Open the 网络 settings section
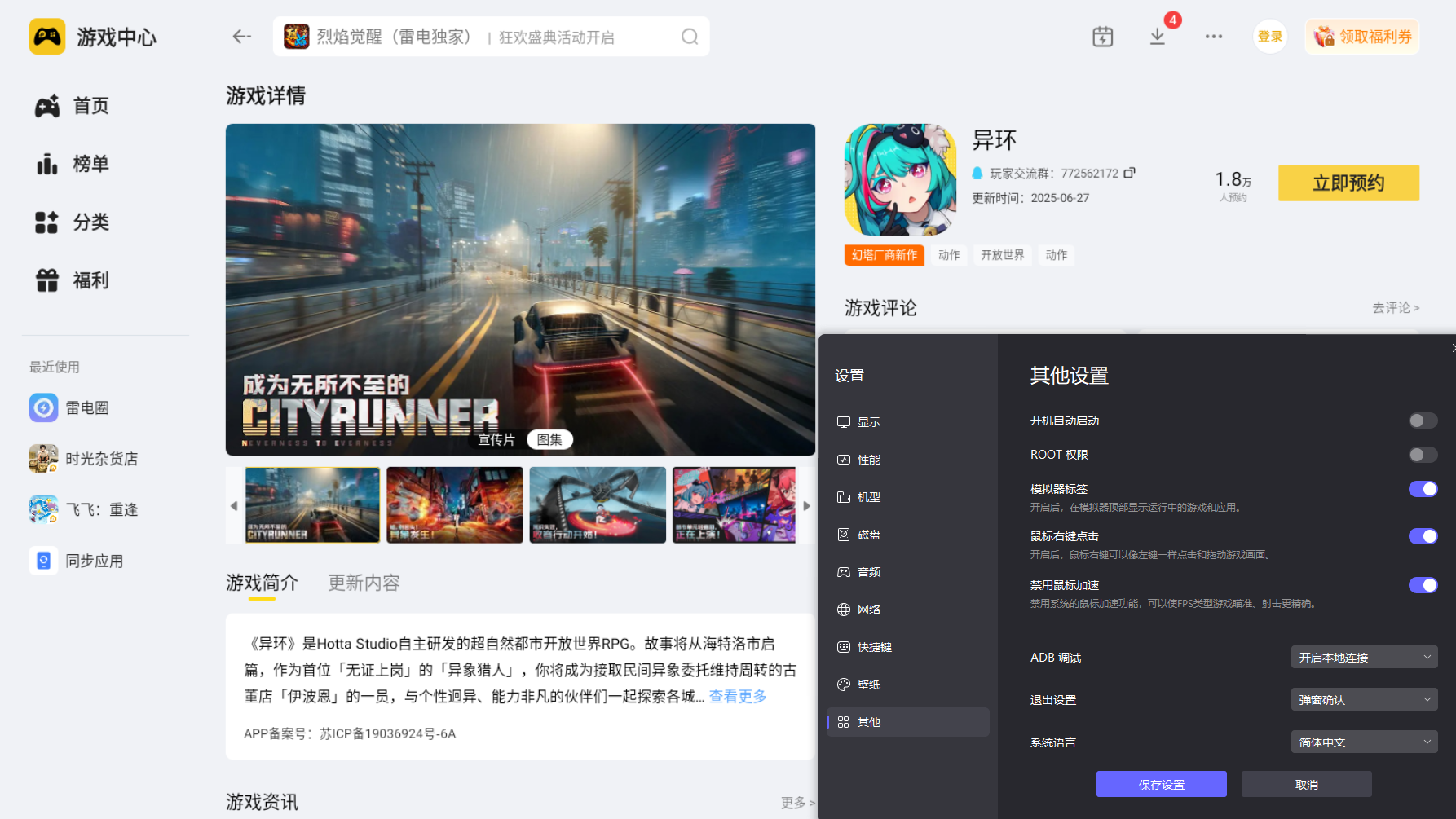Viewport: 1456px width, 819px height. (x=868, y=609)
